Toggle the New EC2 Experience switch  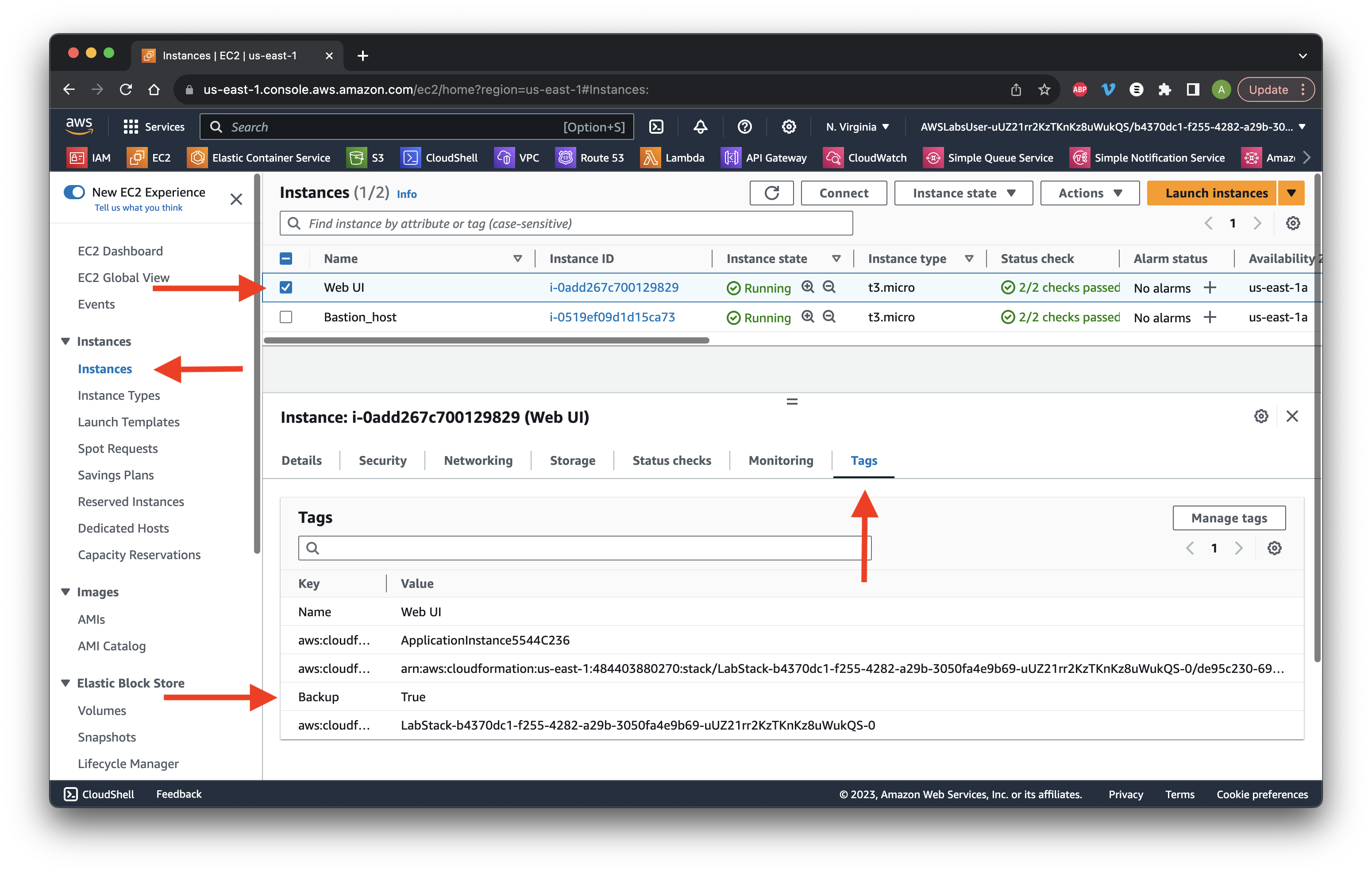[x=74, y=192]
